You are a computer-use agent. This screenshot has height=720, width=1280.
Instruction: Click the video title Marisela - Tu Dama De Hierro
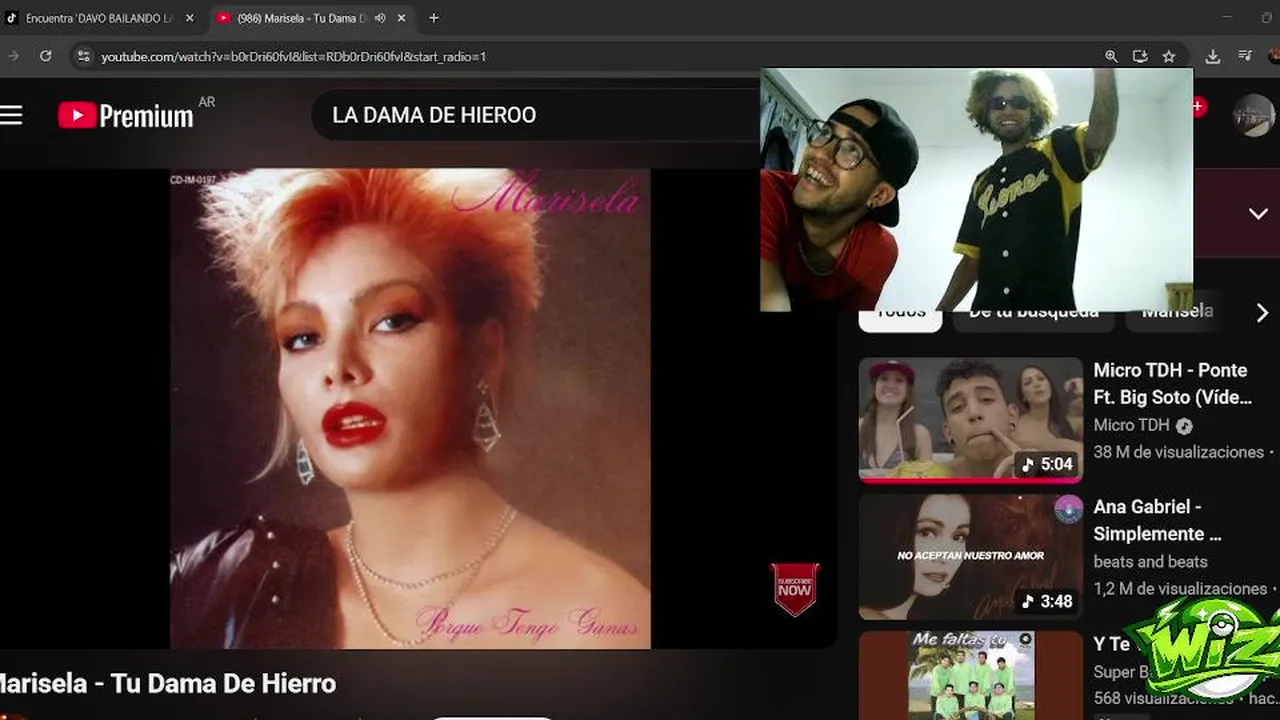[167, 684]
